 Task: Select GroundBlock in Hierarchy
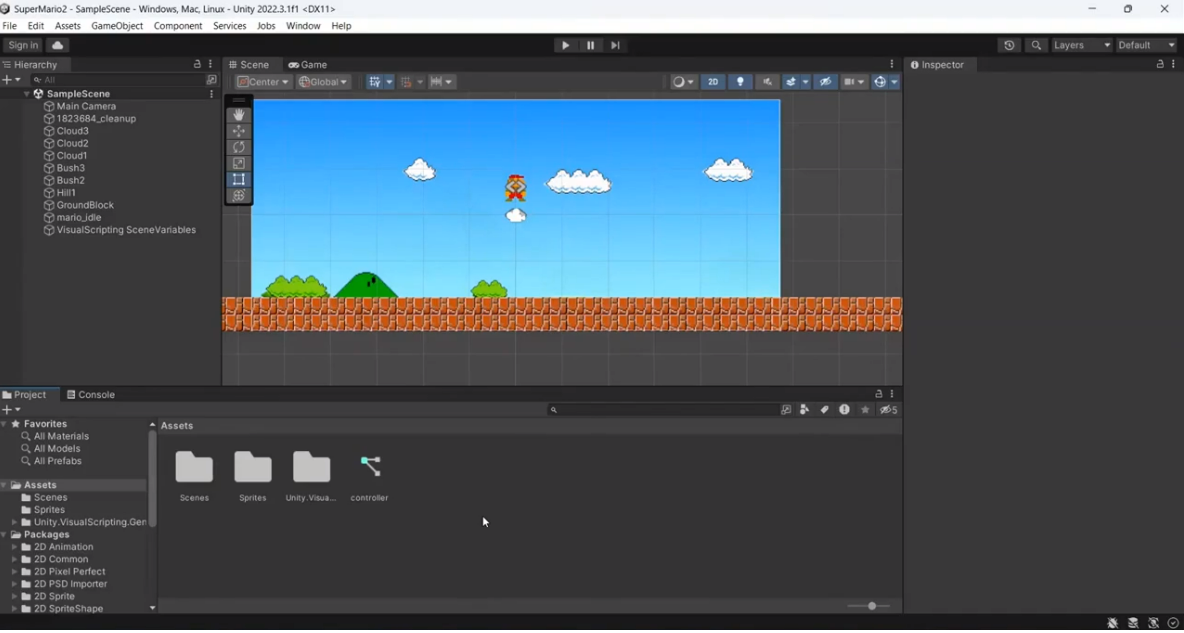(x=85, y=205)
